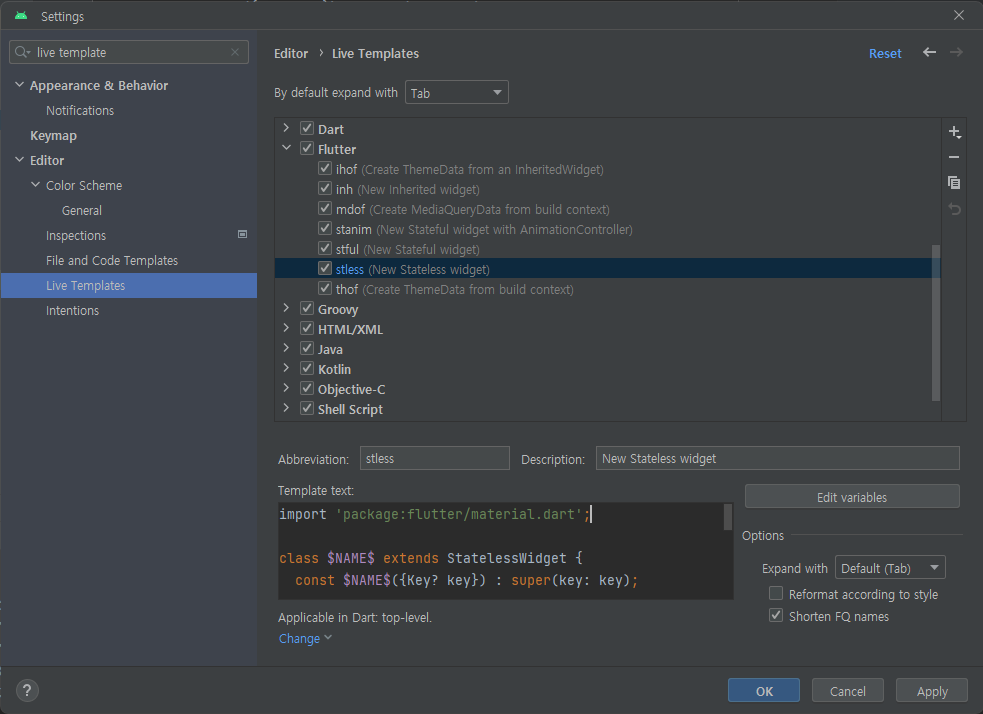983x714 pixels.
Task: Collapse Appearance & Behavior section
Action: point(19,85)
